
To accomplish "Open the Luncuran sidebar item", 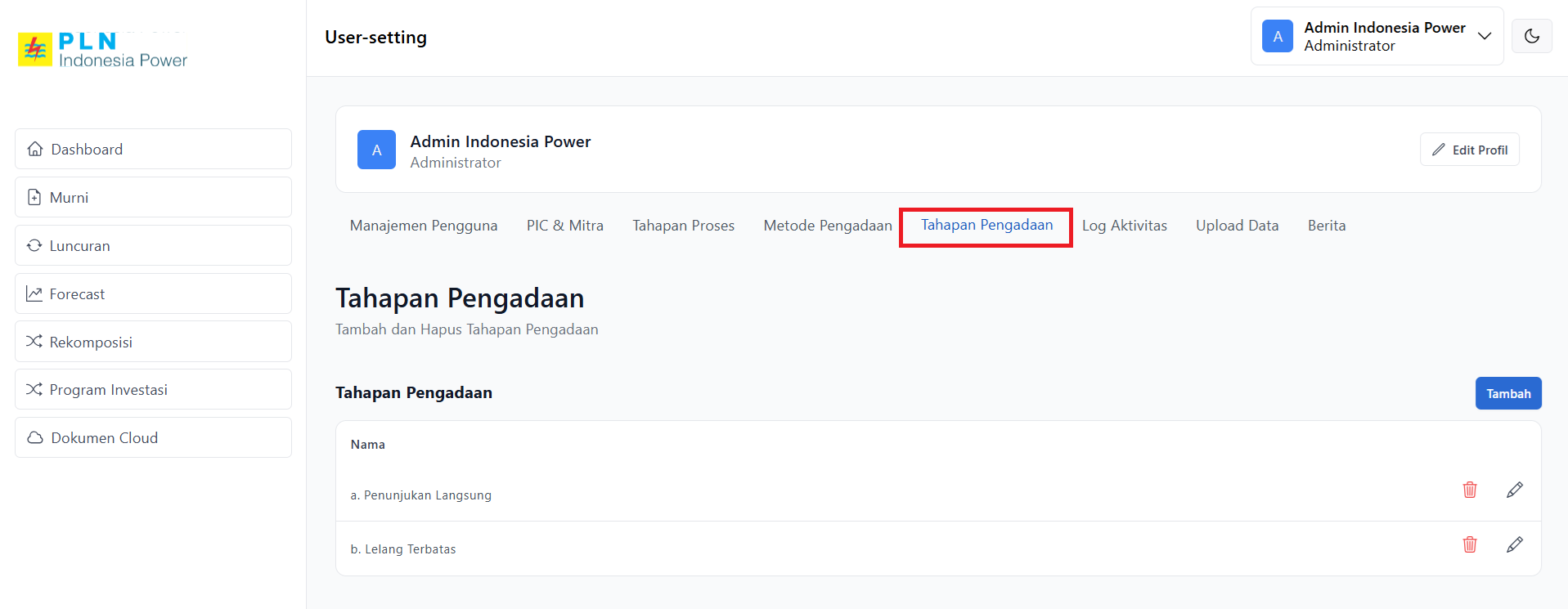I will 153,245.
